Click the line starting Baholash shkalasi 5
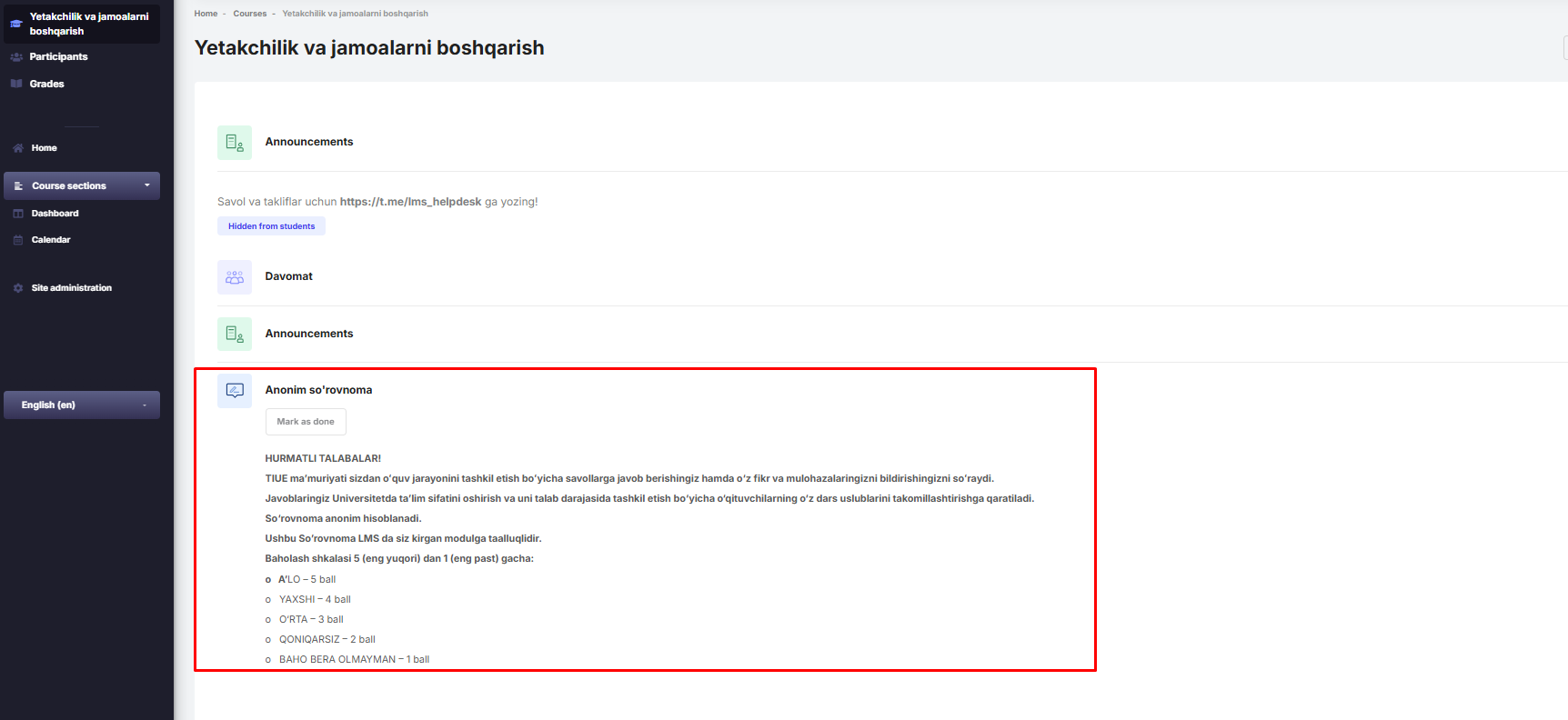This screenshot has height=720, width=1568. click(x=399, y=559)
